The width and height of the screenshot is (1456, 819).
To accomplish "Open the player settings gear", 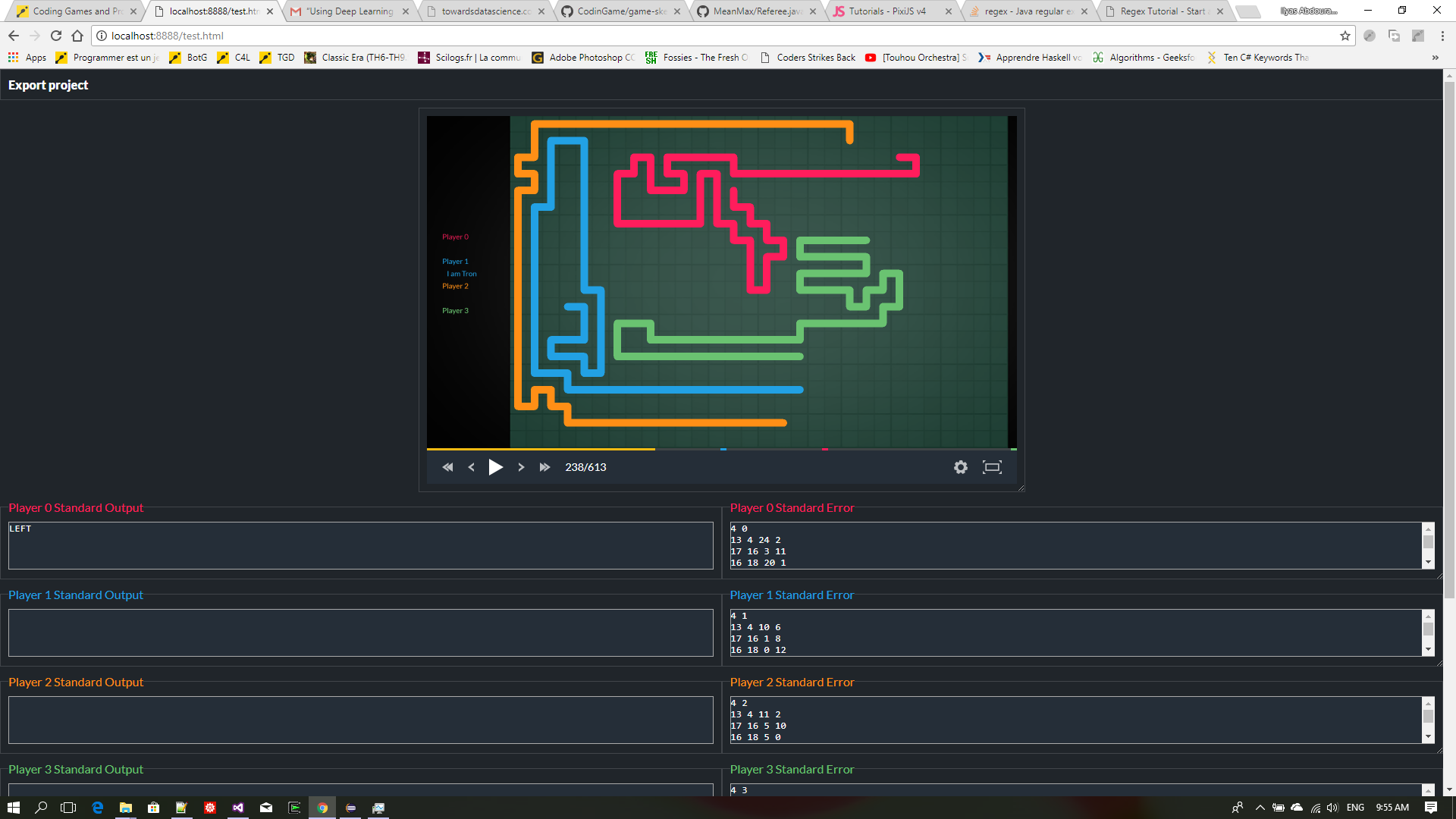I will 961,467.
